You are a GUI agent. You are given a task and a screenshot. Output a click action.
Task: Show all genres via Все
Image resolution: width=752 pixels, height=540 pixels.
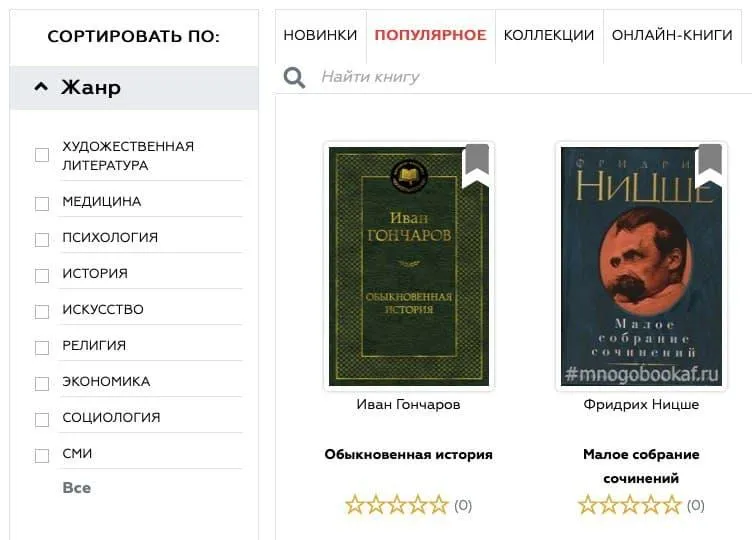click(77, 488)
